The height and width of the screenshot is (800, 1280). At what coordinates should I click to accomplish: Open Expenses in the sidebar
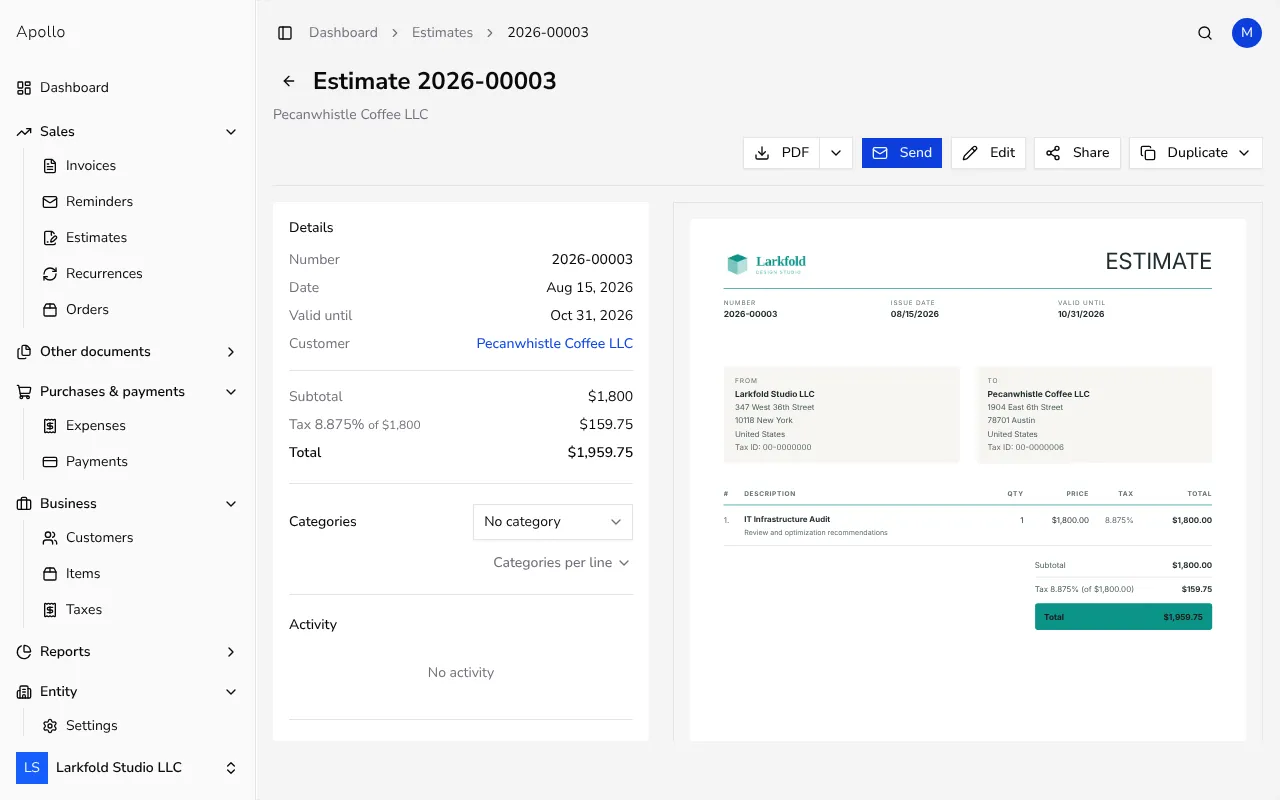[x=139, y=426]
